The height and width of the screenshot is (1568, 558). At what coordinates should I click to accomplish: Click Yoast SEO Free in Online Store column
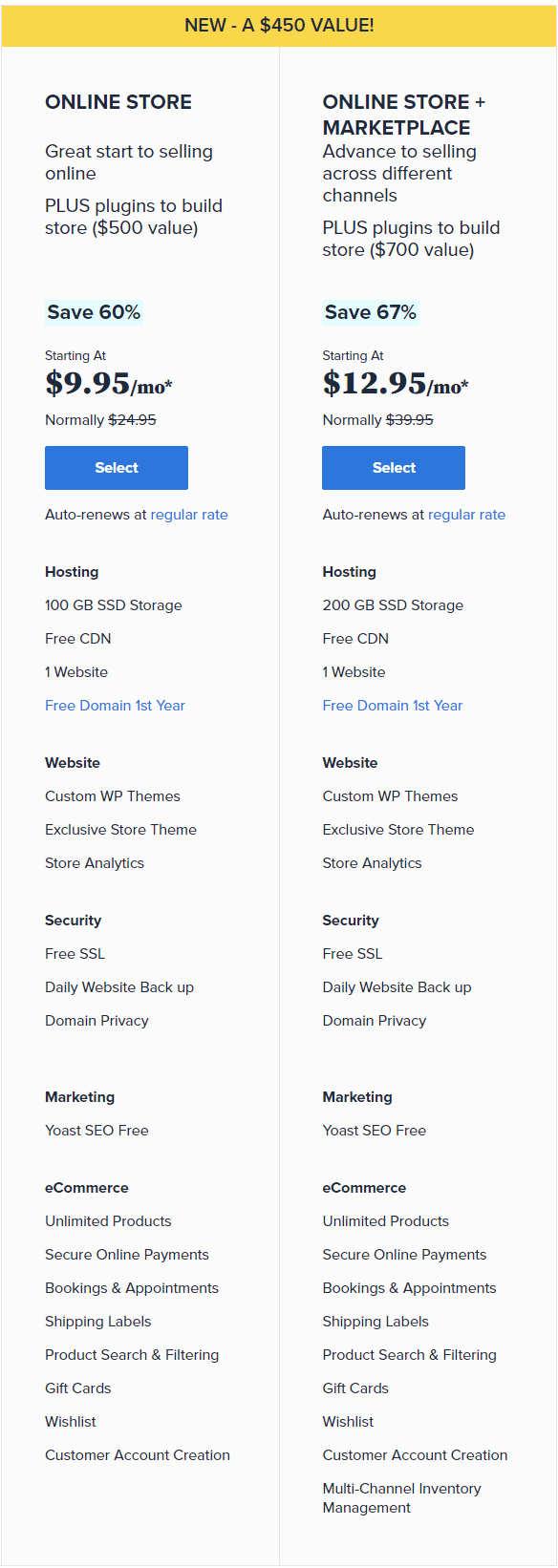[97, 1131]
